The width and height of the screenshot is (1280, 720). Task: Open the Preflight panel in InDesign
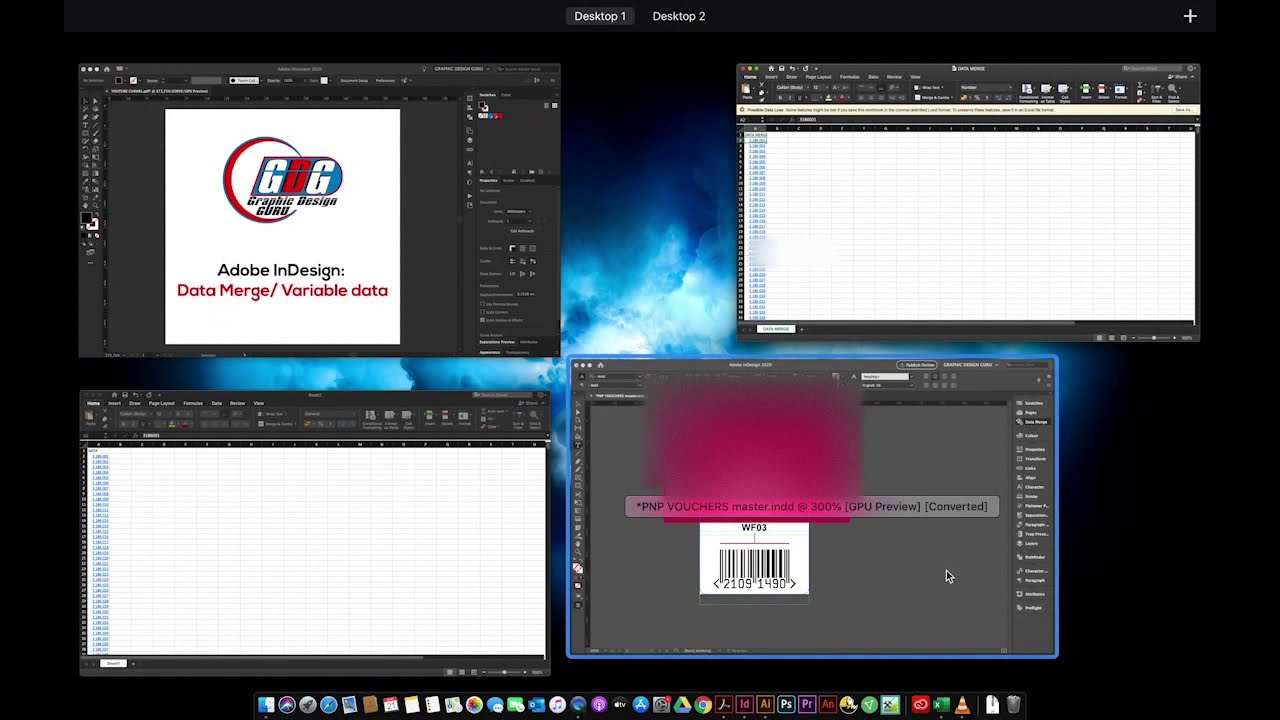pos(1031,608)
